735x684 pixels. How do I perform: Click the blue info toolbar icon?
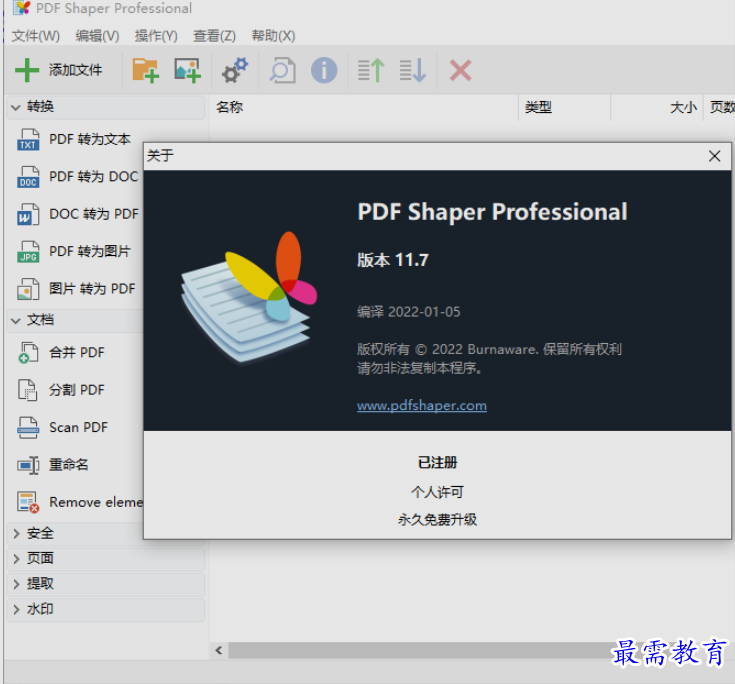324,70
